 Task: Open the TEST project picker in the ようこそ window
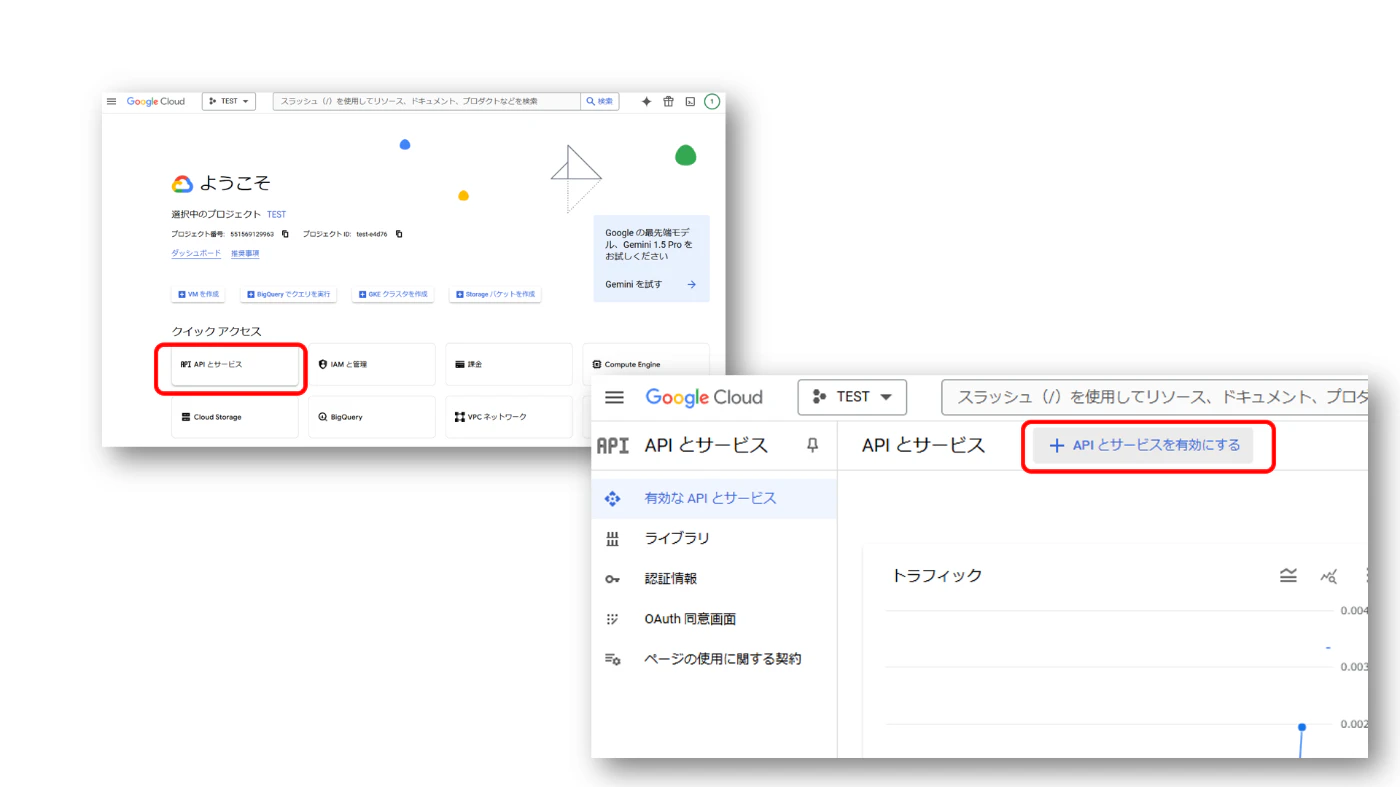coord(229,101)
